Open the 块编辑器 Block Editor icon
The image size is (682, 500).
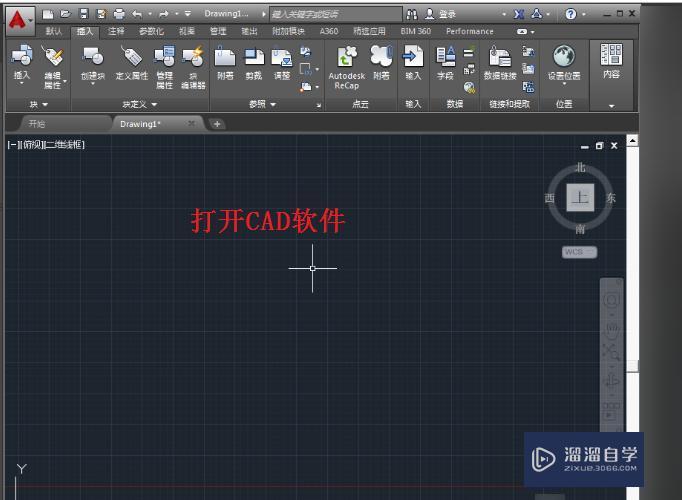tap(193, 56)
